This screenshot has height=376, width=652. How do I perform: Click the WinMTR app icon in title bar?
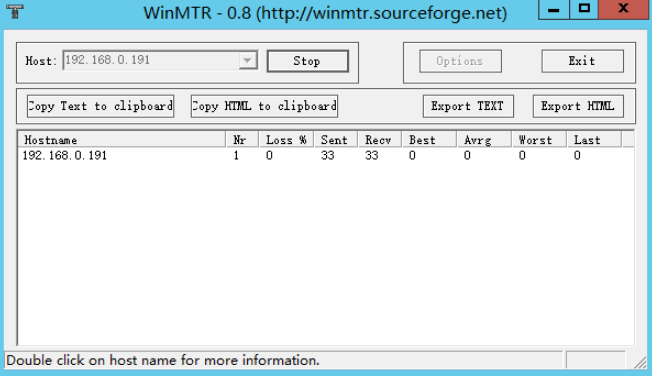(15, 12)
